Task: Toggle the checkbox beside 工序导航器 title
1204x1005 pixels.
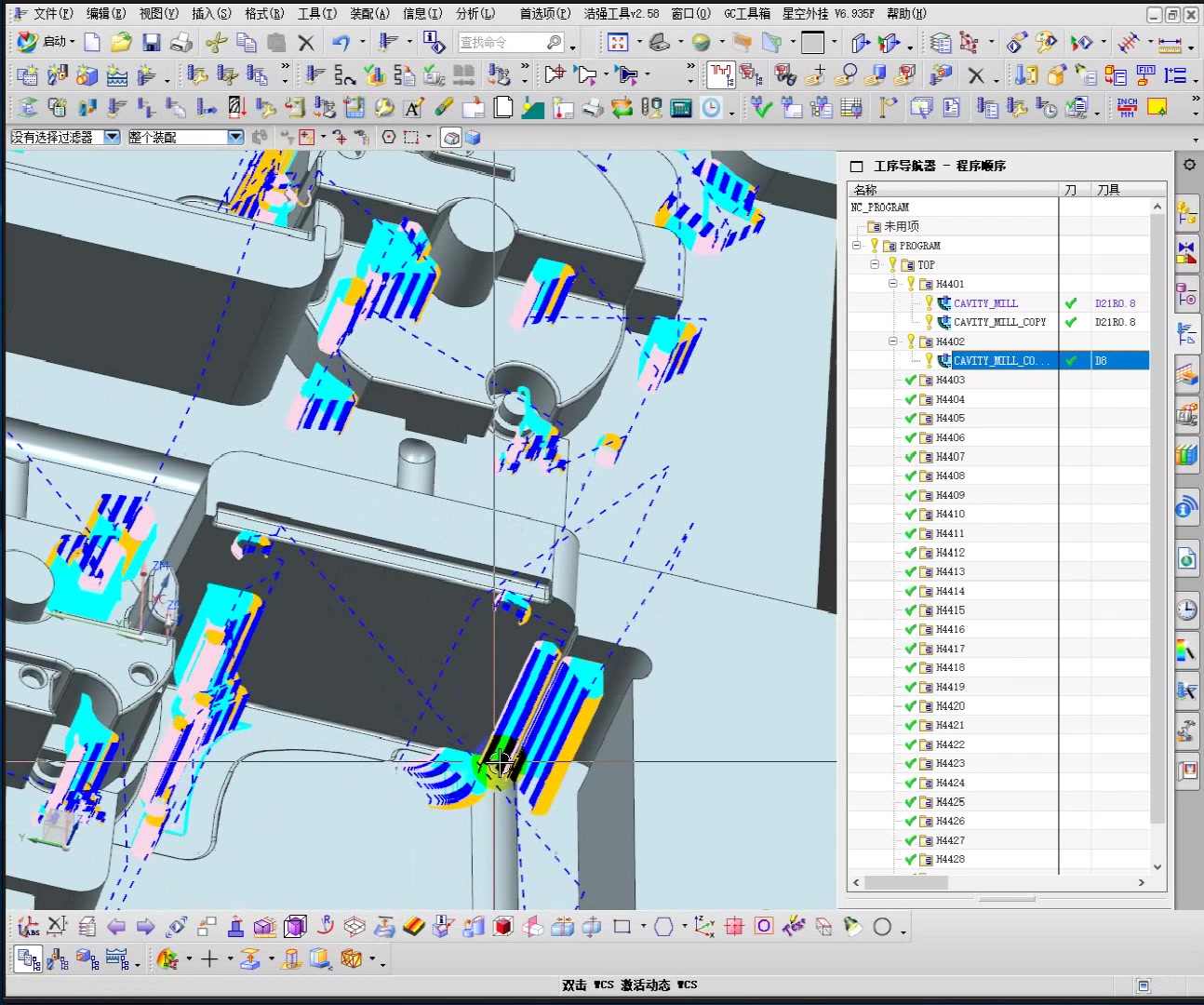Action: pos(856,167)
